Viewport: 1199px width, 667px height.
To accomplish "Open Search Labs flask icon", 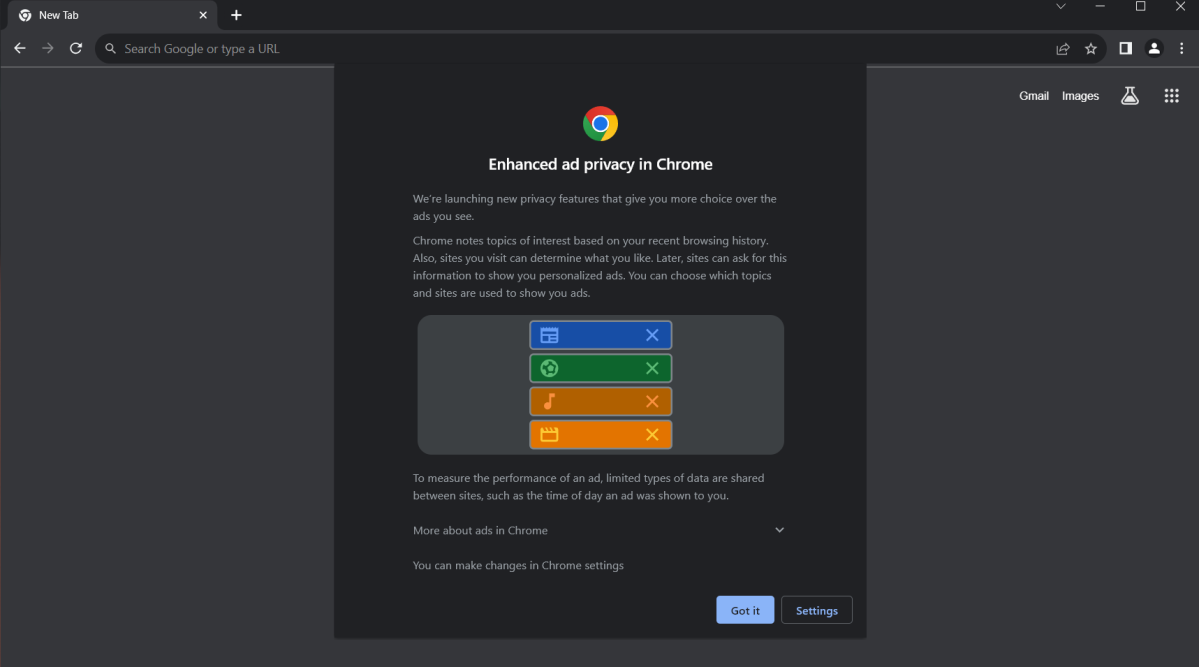I will click(1130, 96).
